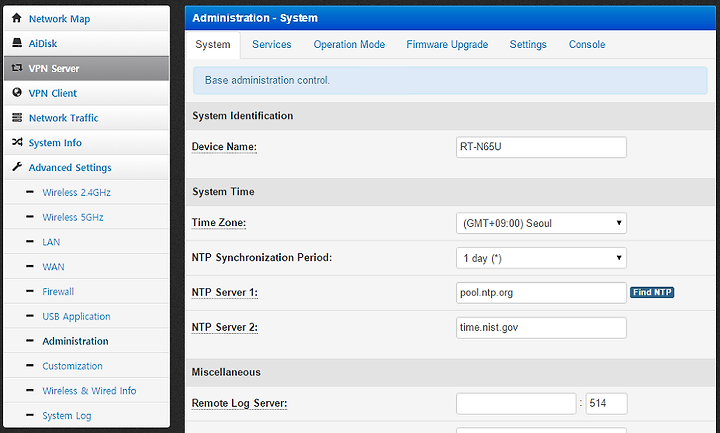Image resolution: width=720 pixels, height=433 pixels.
Task: Click the VPN Client globe icon
Action: [x=17, y=92]
